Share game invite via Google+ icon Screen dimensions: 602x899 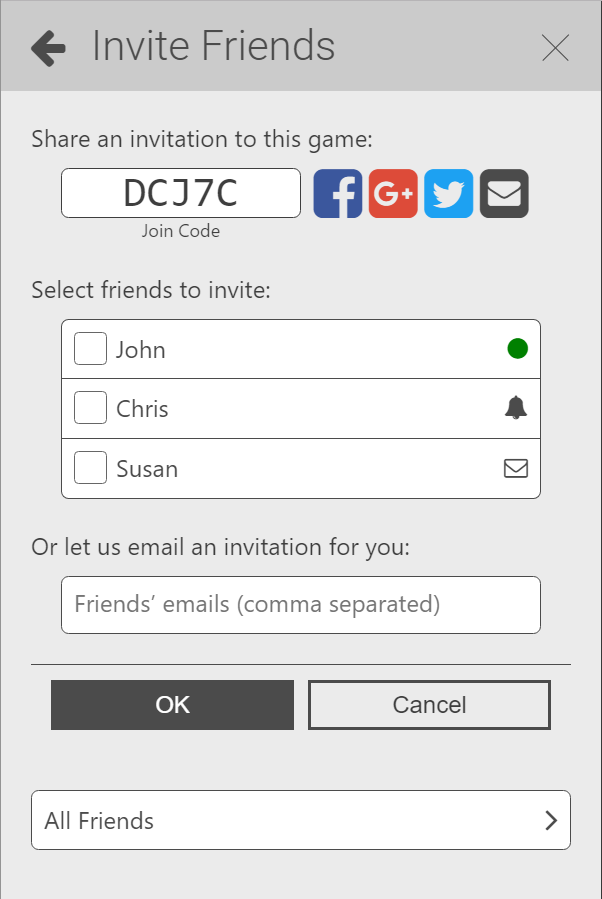pos(393,192)
